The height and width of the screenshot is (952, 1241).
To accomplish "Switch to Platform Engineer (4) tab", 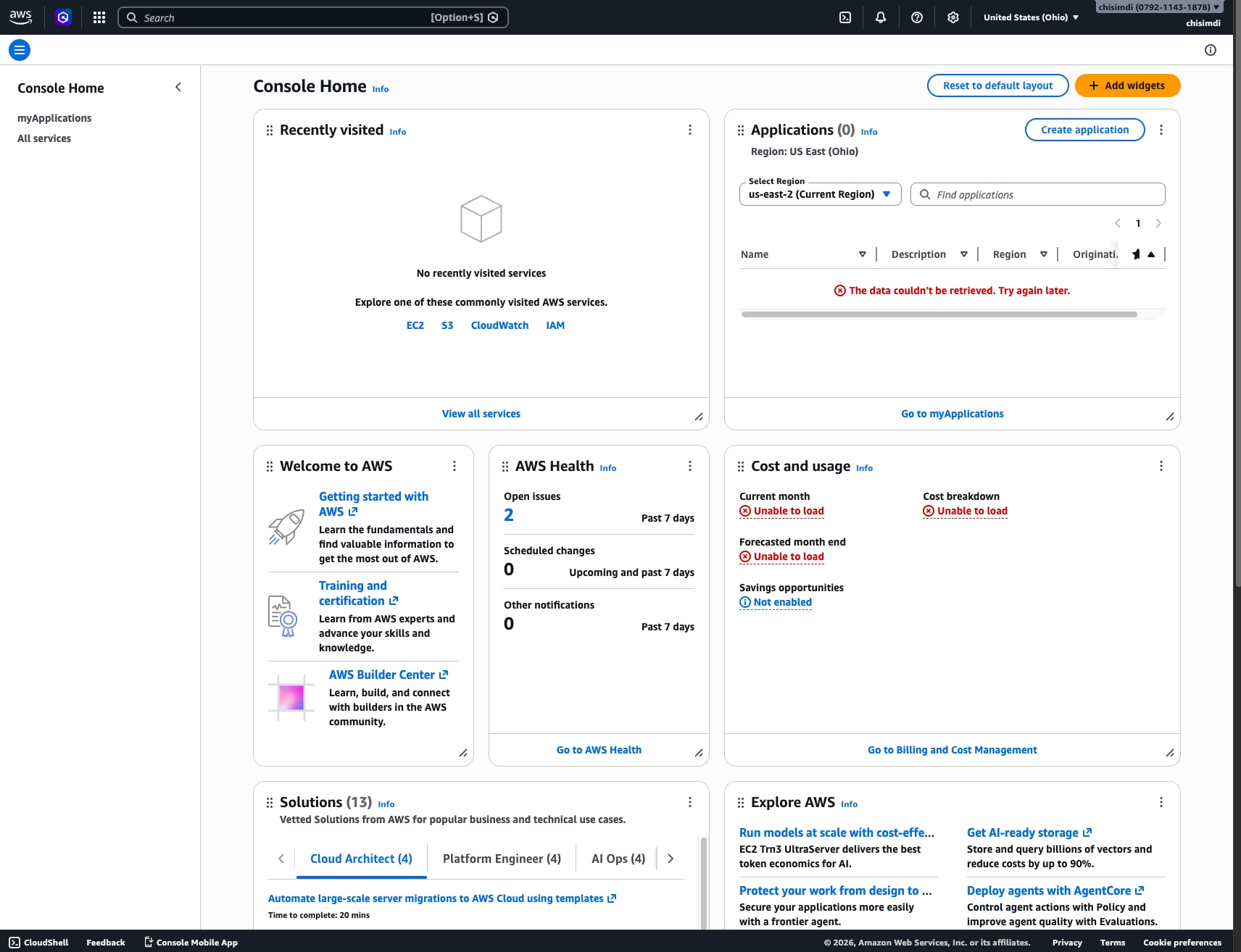I will pos(502,859).
